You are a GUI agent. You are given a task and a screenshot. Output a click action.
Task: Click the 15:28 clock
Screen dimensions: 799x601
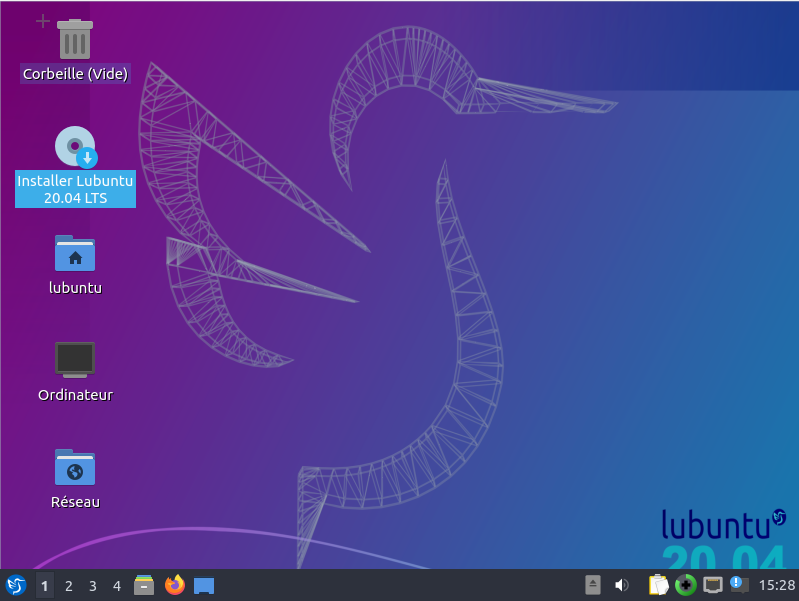[777, 585]
